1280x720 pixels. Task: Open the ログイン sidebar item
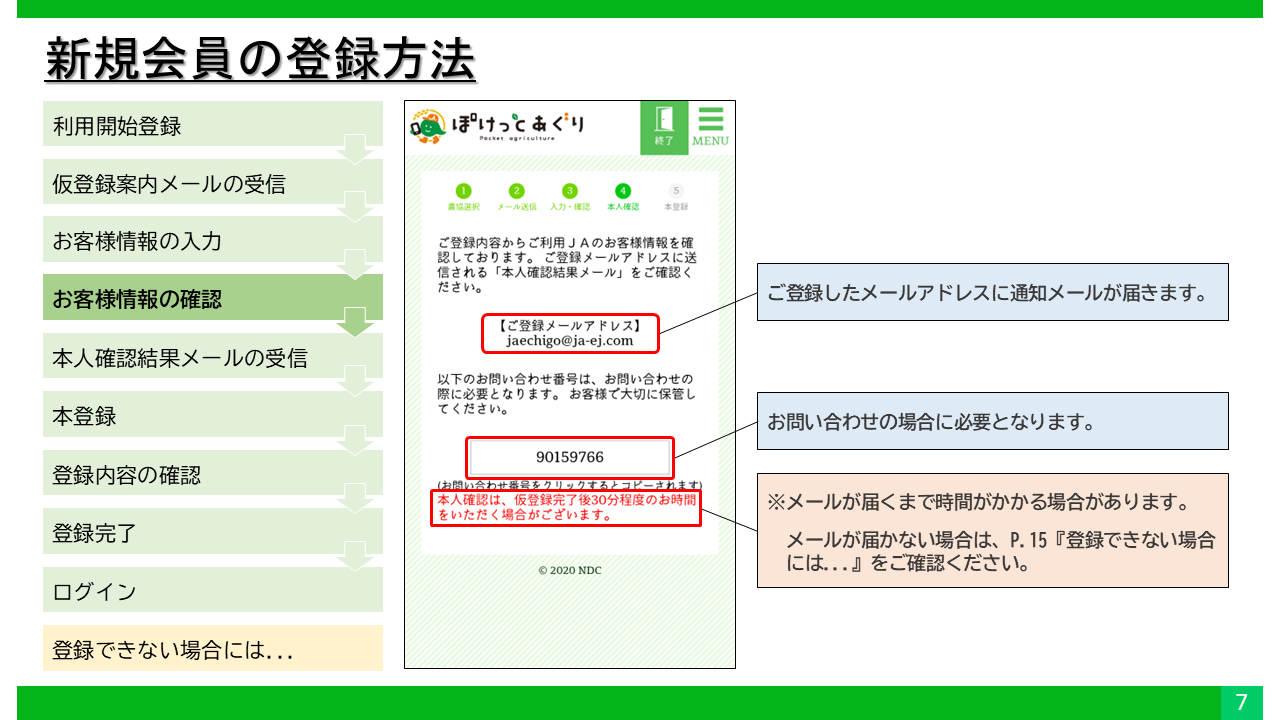[x=212, y=591]
